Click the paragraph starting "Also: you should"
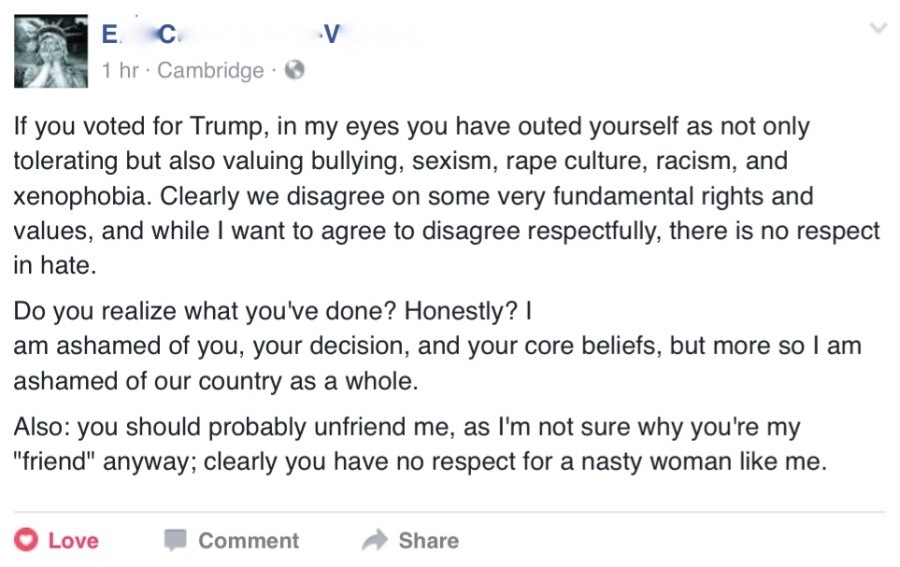The image size is (900, 567). (x=420, y=445)
